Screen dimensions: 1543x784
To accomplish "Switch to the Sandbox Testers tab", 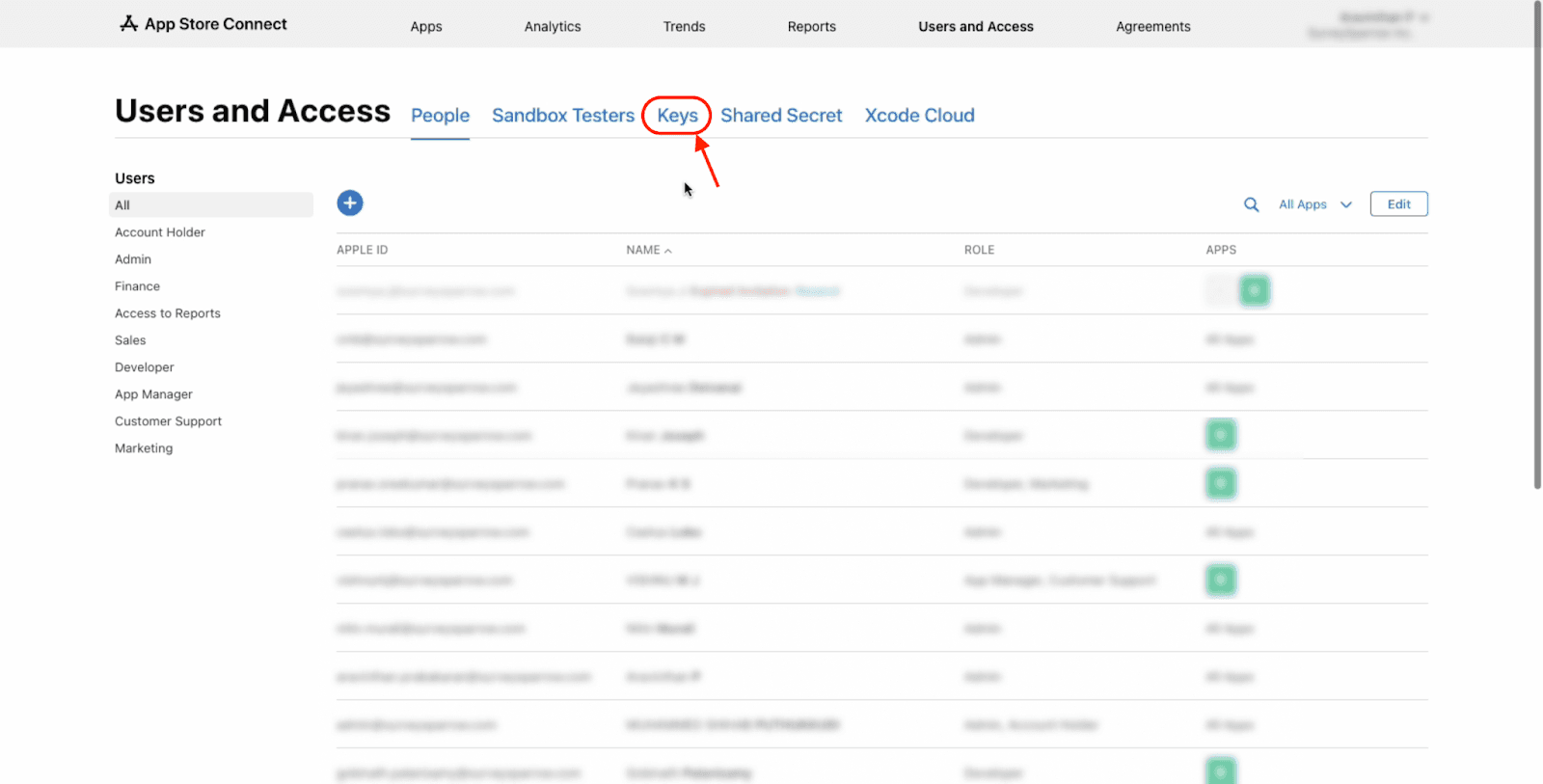I will point(563,116).
